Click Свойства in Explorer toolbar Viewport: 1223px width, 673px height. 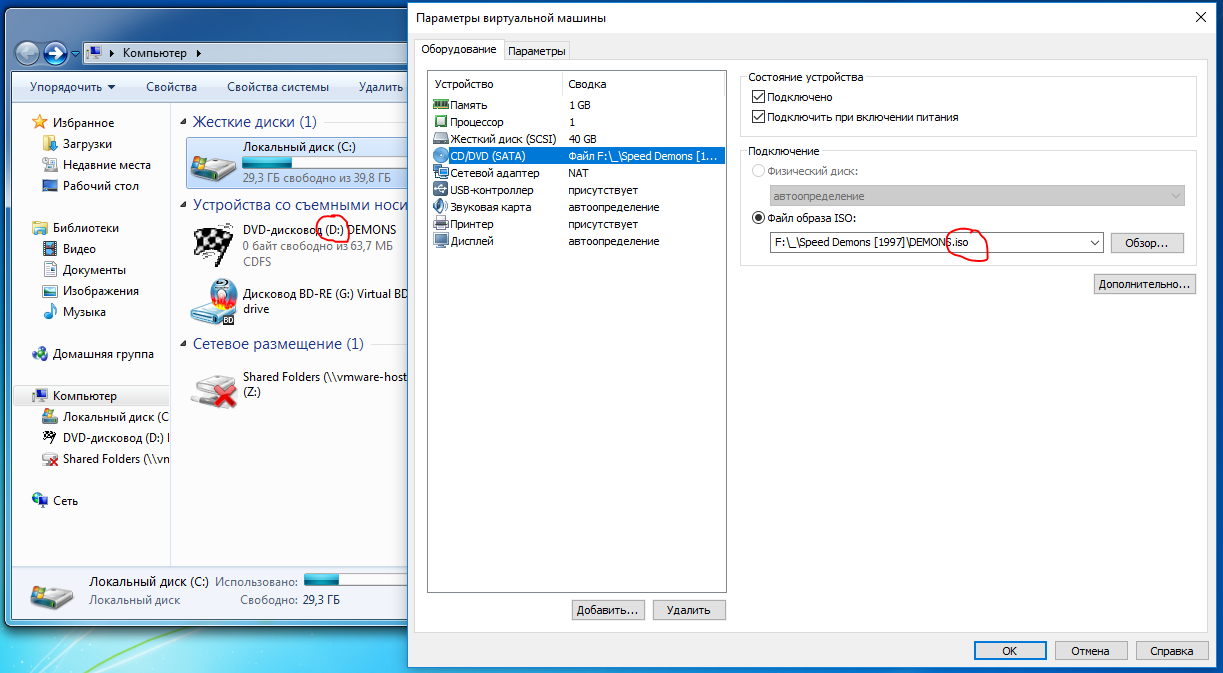pos(171,87)
